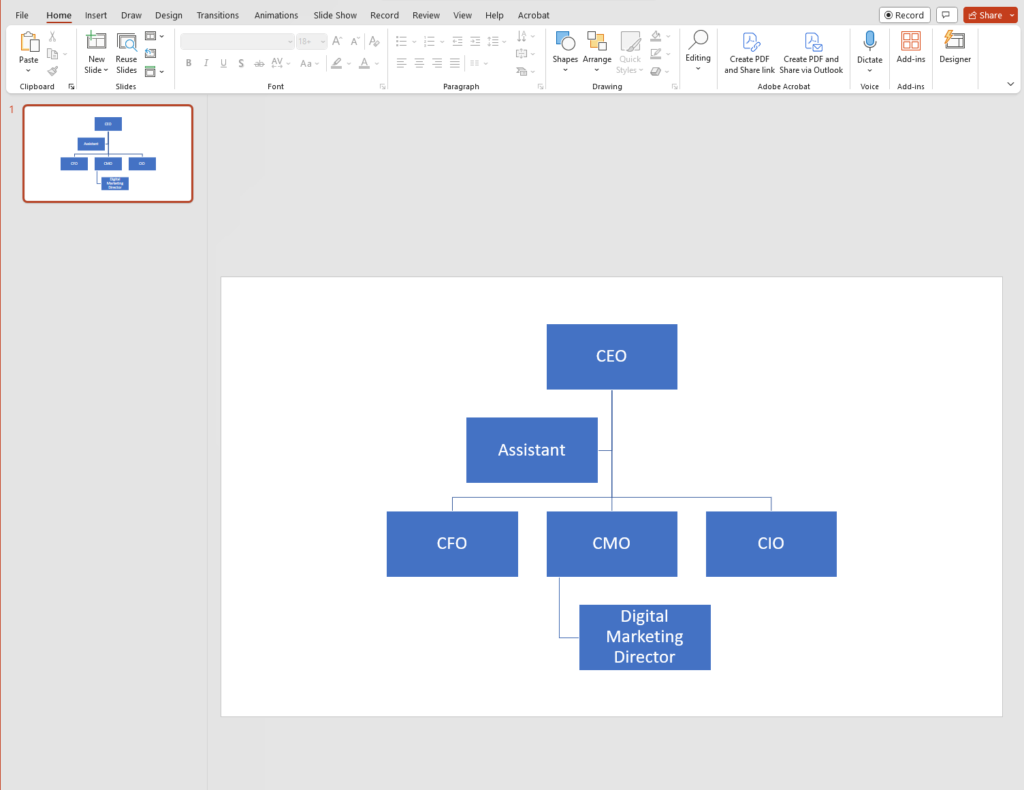Open the Slide Show tab
Screen dimensions: 1024x790
click(x=335, y=15)
